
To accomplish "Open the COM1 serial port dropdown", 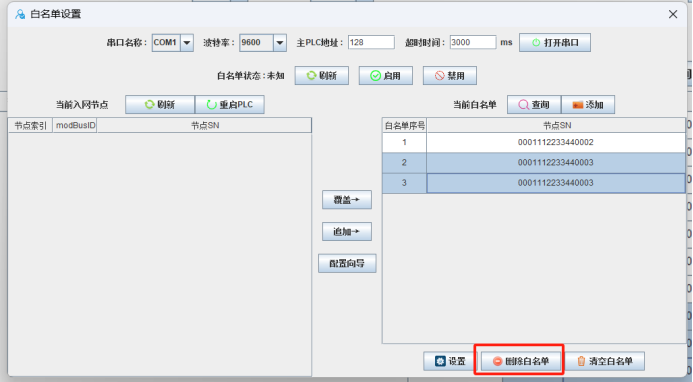I will click(187, 43).
